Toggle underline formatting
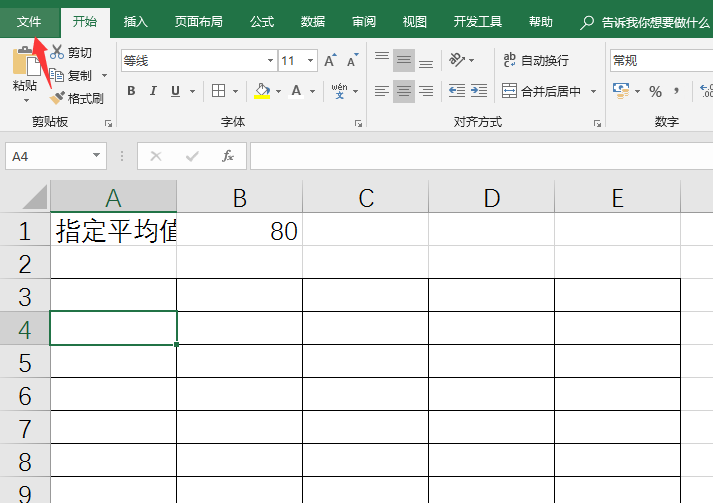The width and height of the screenshot is (713, 503). 176,91
